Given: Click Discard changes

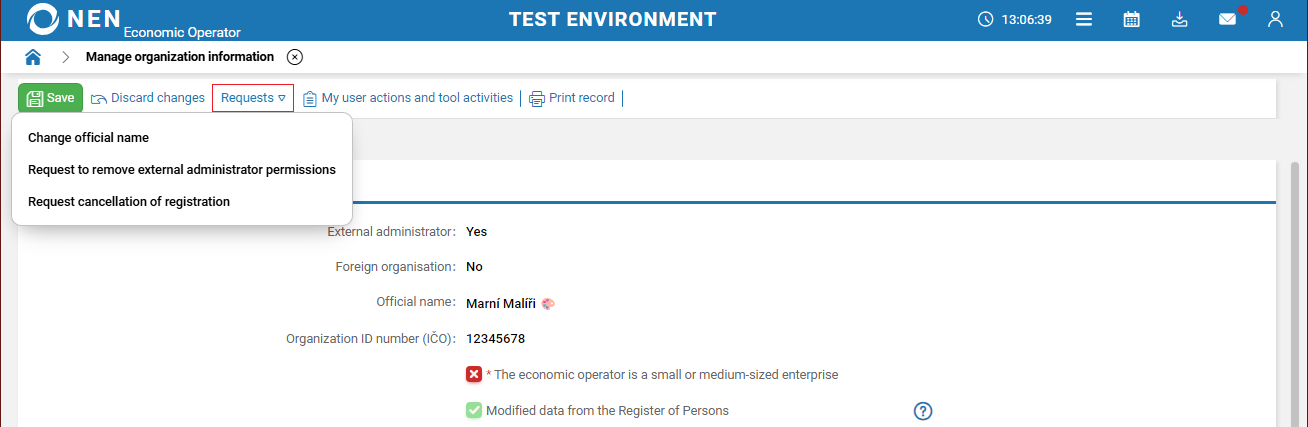Looking at the screenshot, I should tap(148, 98).
